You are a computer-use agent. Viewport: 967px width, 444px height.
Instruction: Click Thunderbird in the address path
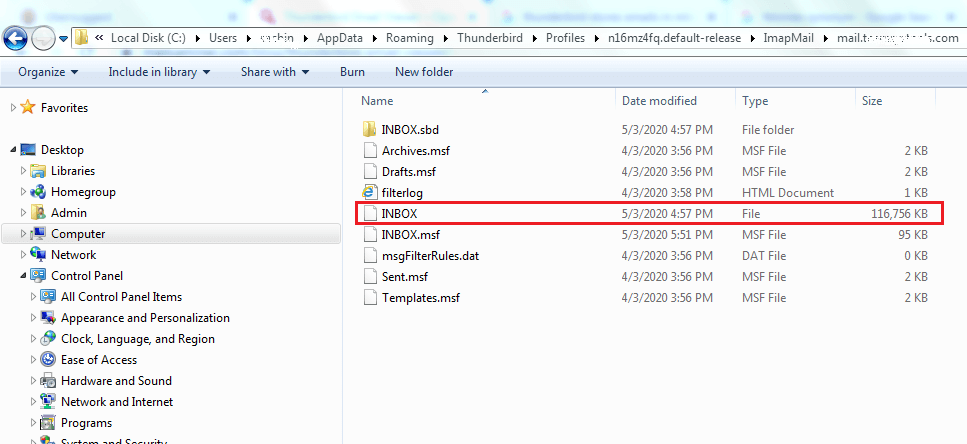click(490, 38)
